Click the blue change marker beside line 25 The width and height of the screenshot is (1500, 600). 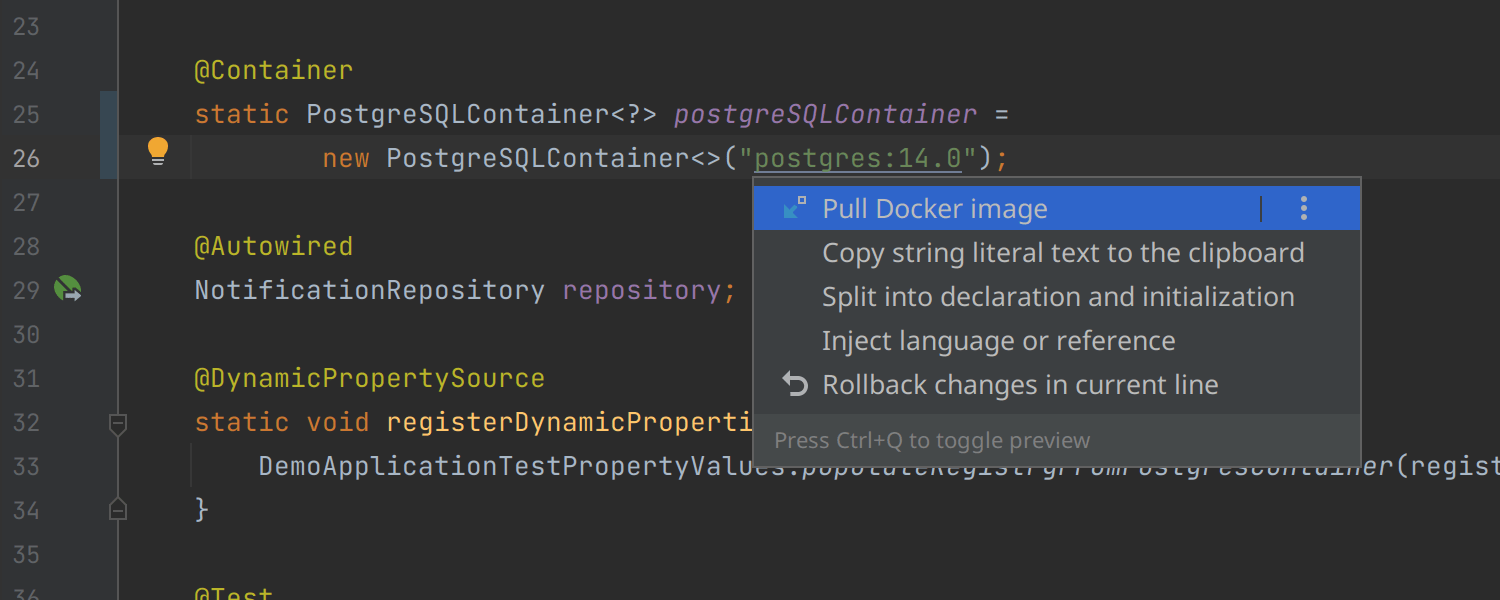(x=109, y=114)
